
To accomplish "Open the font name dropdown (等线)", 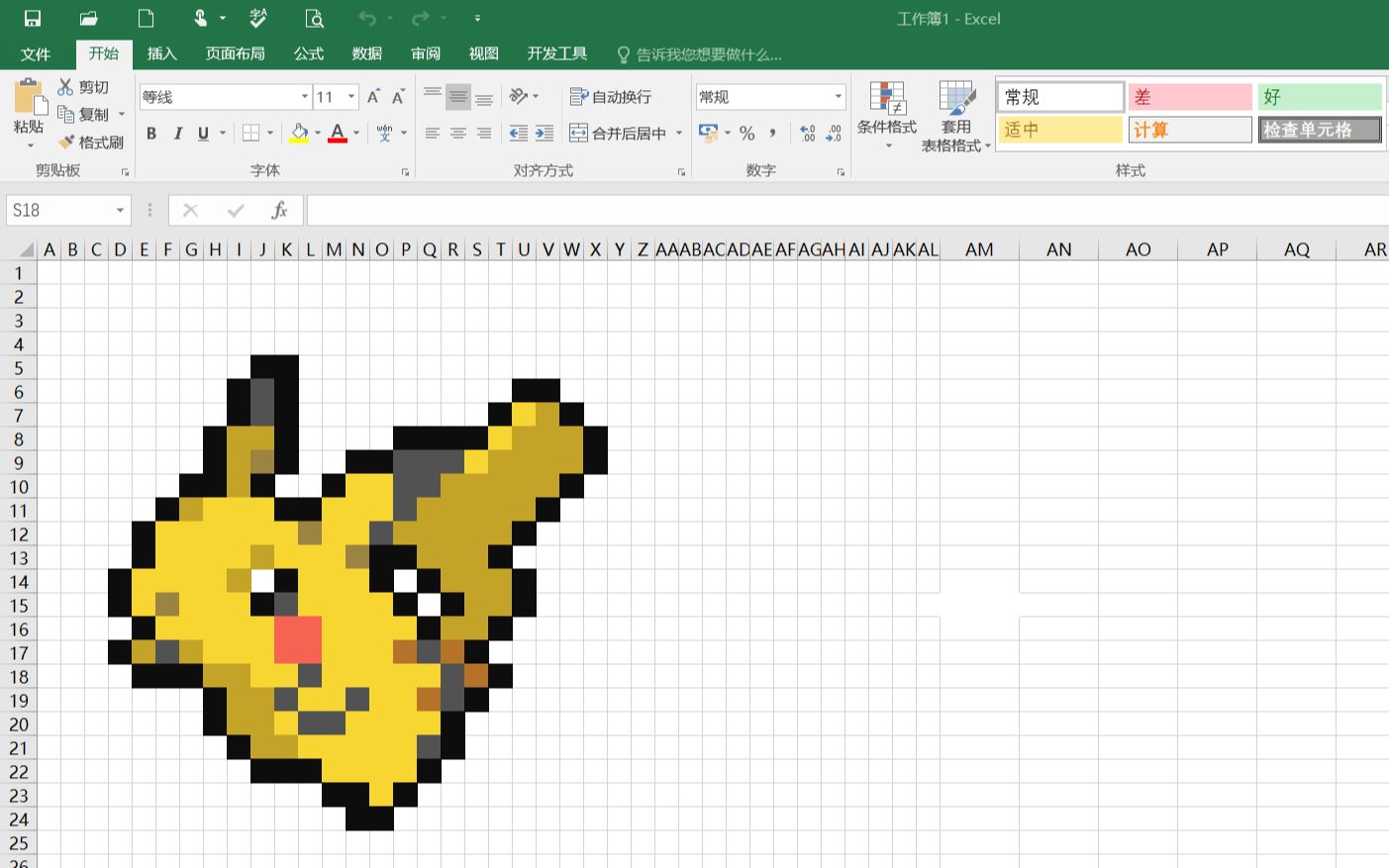I will [305, 97].
